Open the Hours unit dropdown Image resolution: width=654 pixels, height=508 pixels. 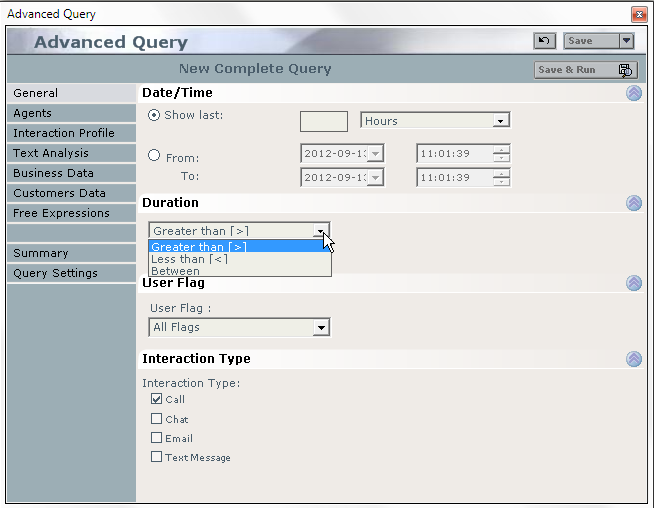pos(435,121)
